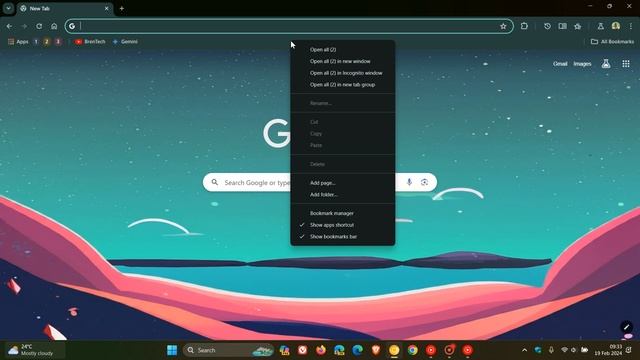
Task: Choose Add folder... from context menu
Action: [x=342, y=194]
